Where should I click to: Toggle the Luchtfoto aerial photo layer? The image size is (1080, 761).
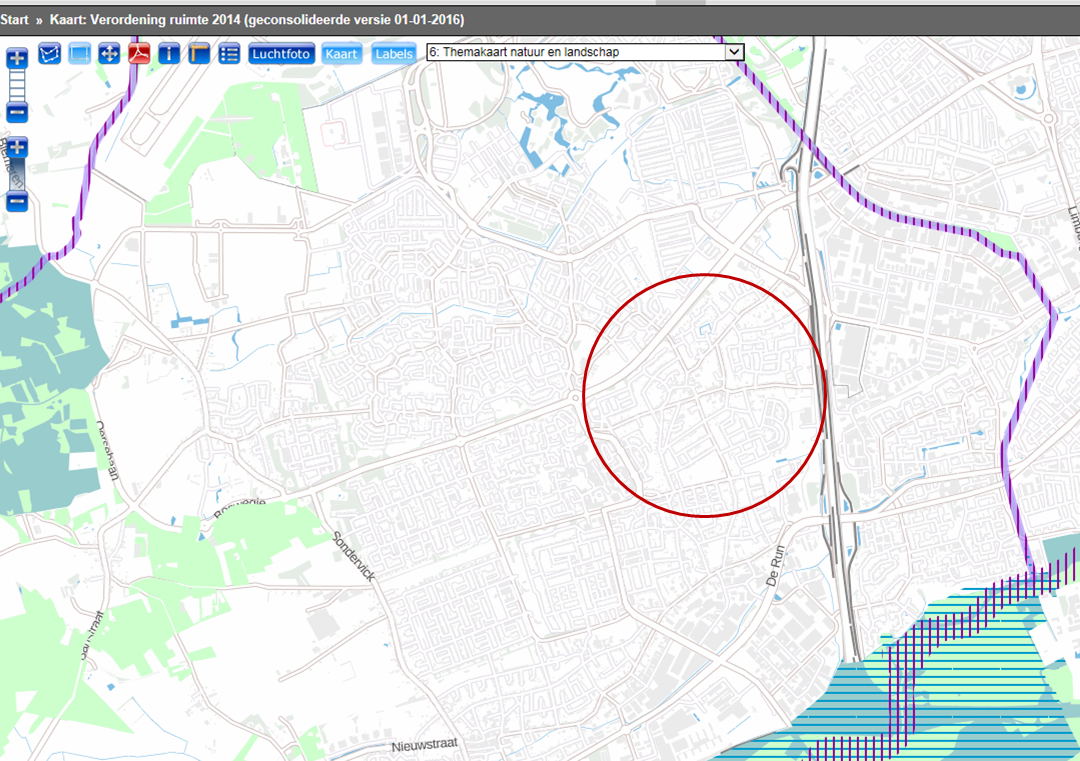(281, 54)
